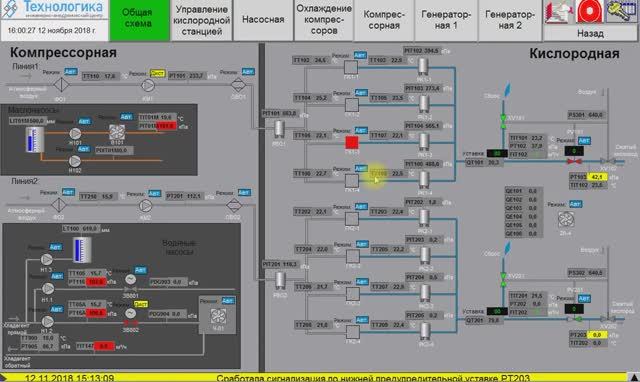Viewport: 640px width, 382px height.
Task: Click the PT201 112,1 reading
Action: [x=184, y=196]
